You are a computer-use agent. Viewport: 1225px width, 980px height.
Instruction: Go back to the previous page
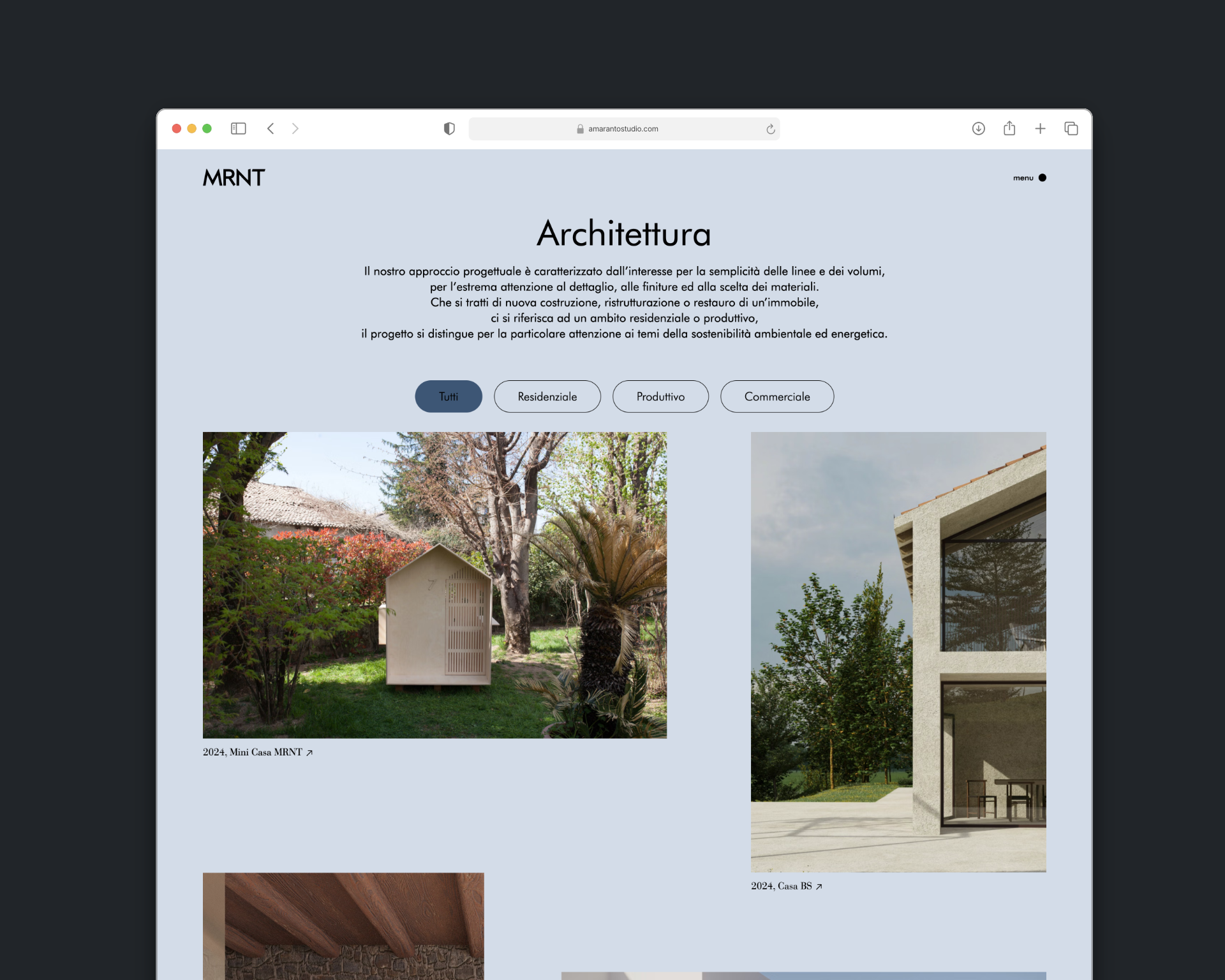click(271, 128)
